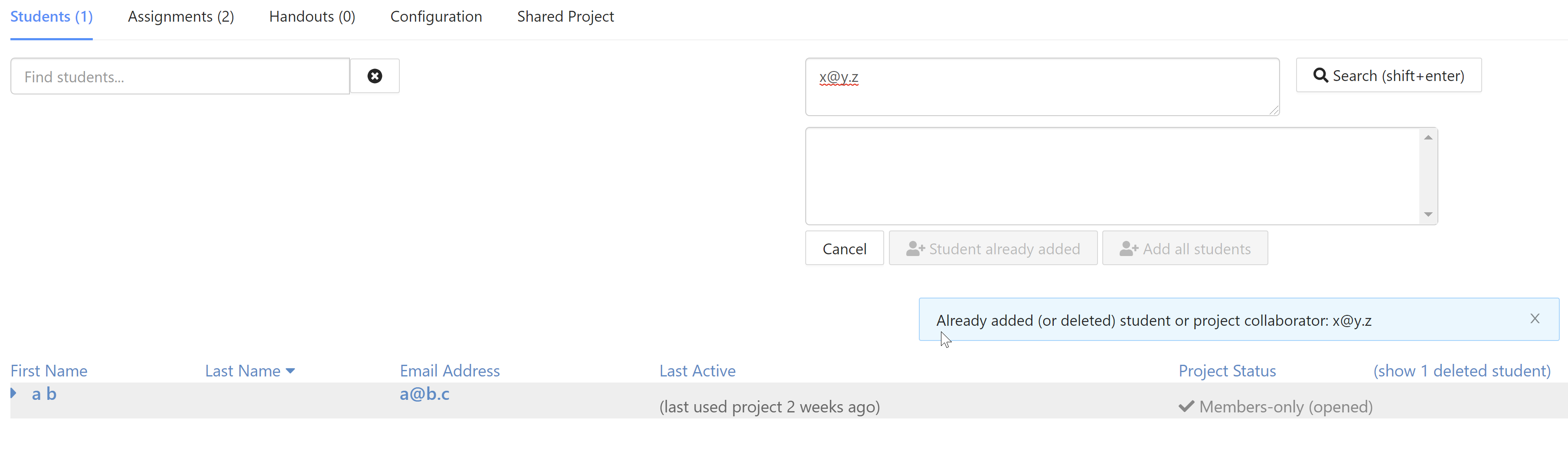Click the scrollbar up arrow on the textarea
Image resolution: width=1568 pixels, height=454 pixels.
(1429, 137)
